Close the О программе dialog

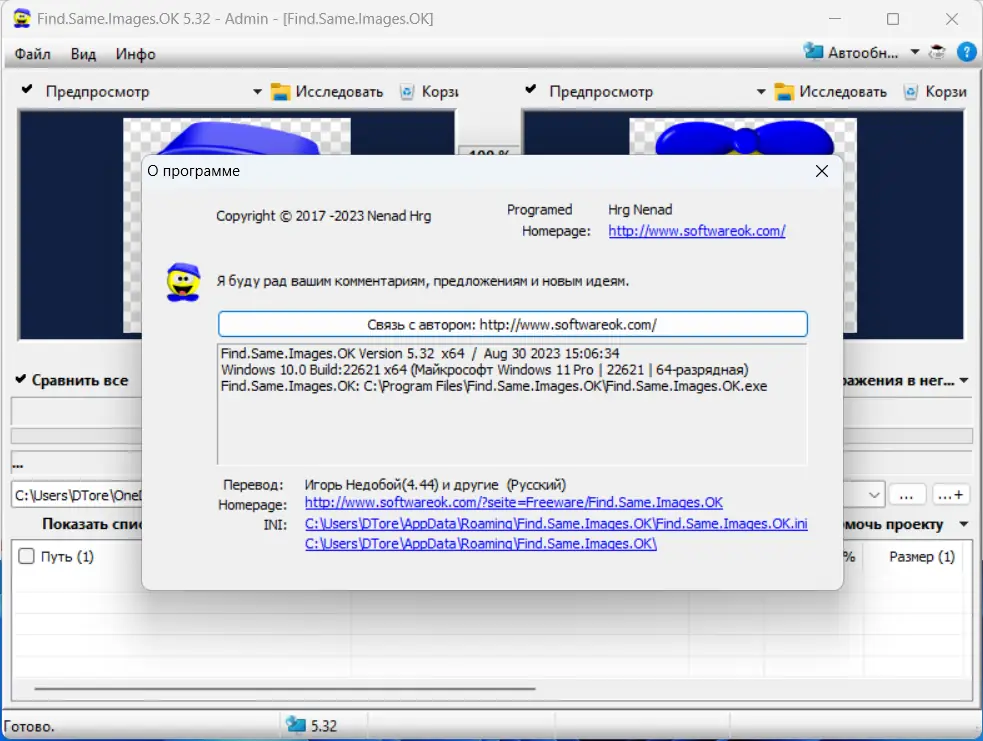point(822,171)
